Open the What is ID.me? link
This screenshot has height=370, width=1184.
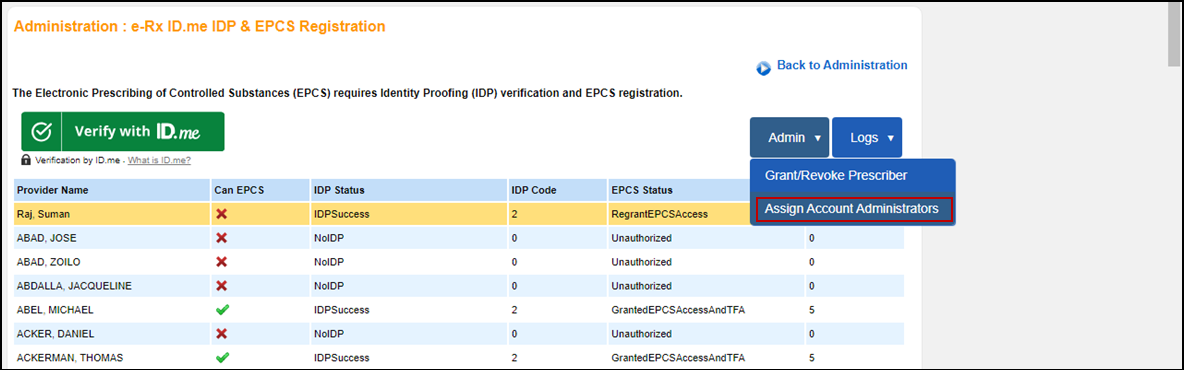[x=159, y=160]
